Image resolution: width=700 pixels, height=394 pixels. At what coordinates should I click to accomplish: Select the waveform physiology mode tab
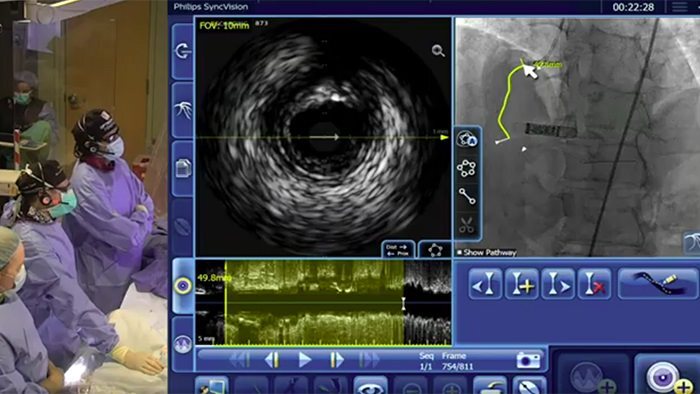[183, 344]
